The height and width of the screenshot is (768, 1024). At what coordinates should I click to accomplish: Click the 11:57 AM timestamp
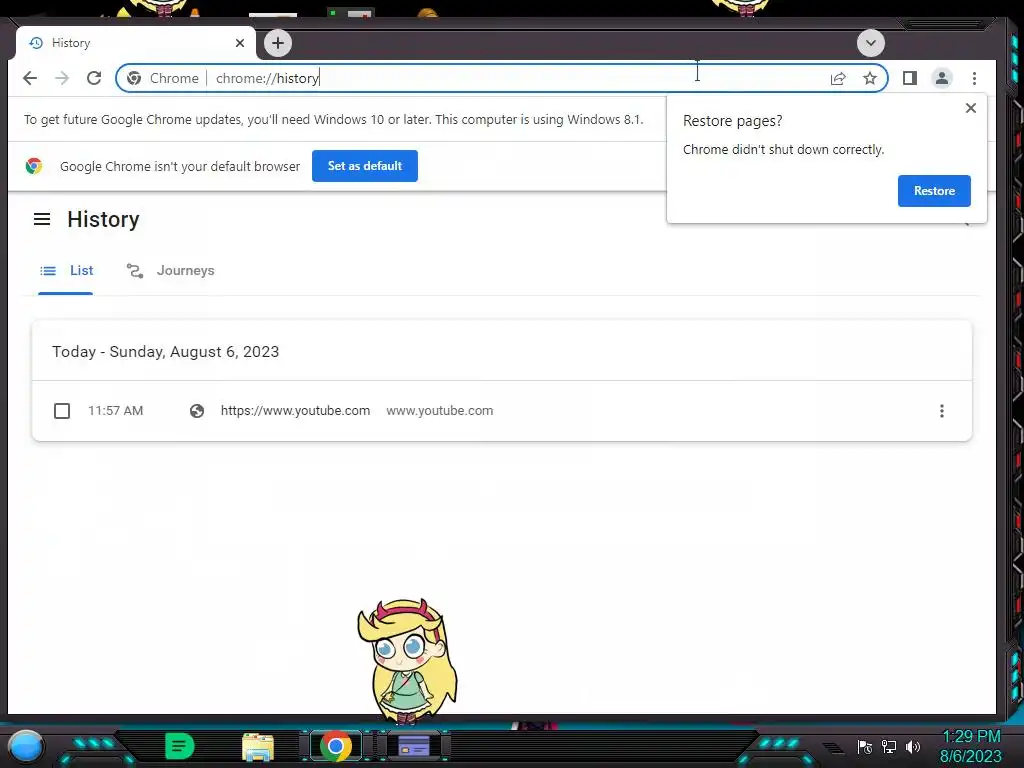[x=116, y=411]
